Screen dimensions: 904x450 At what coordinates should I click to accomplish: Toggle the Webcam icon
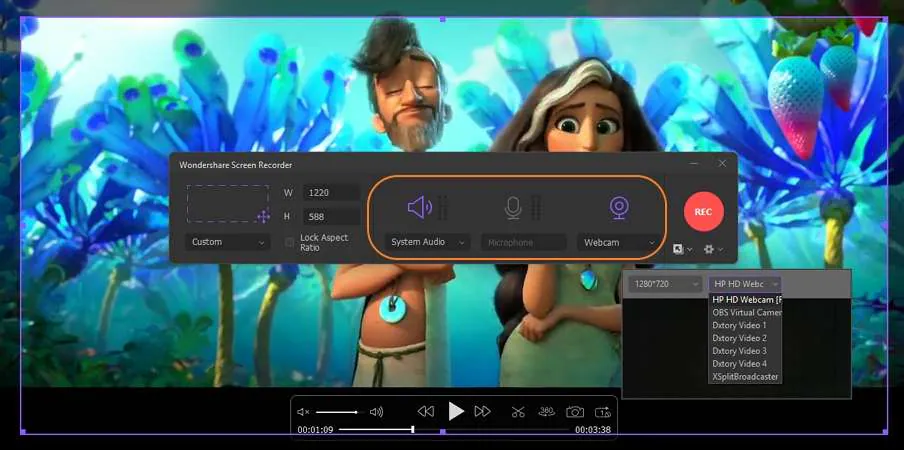click(x=619, y=208)
